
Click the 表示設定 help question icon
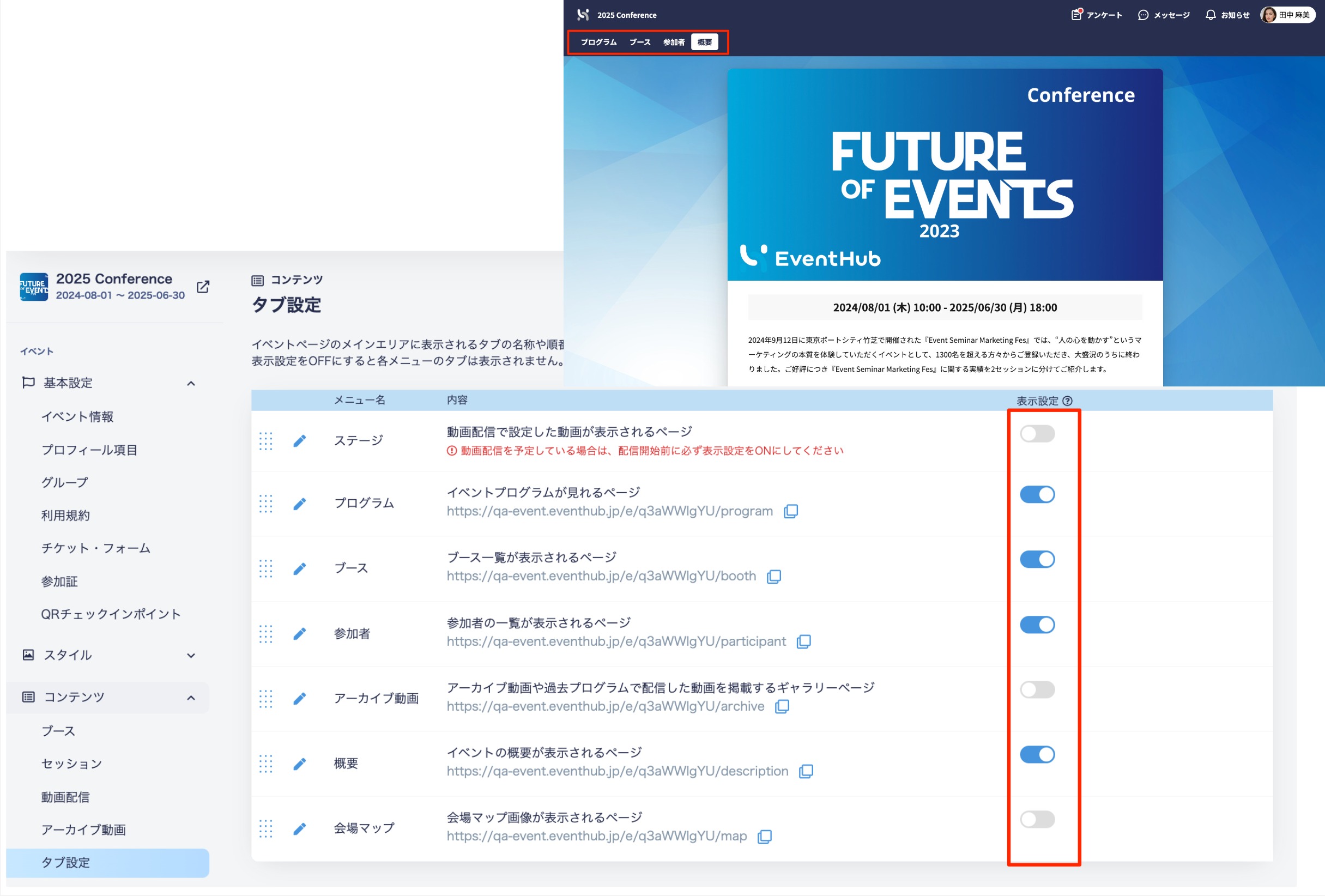pos(1067,401)
